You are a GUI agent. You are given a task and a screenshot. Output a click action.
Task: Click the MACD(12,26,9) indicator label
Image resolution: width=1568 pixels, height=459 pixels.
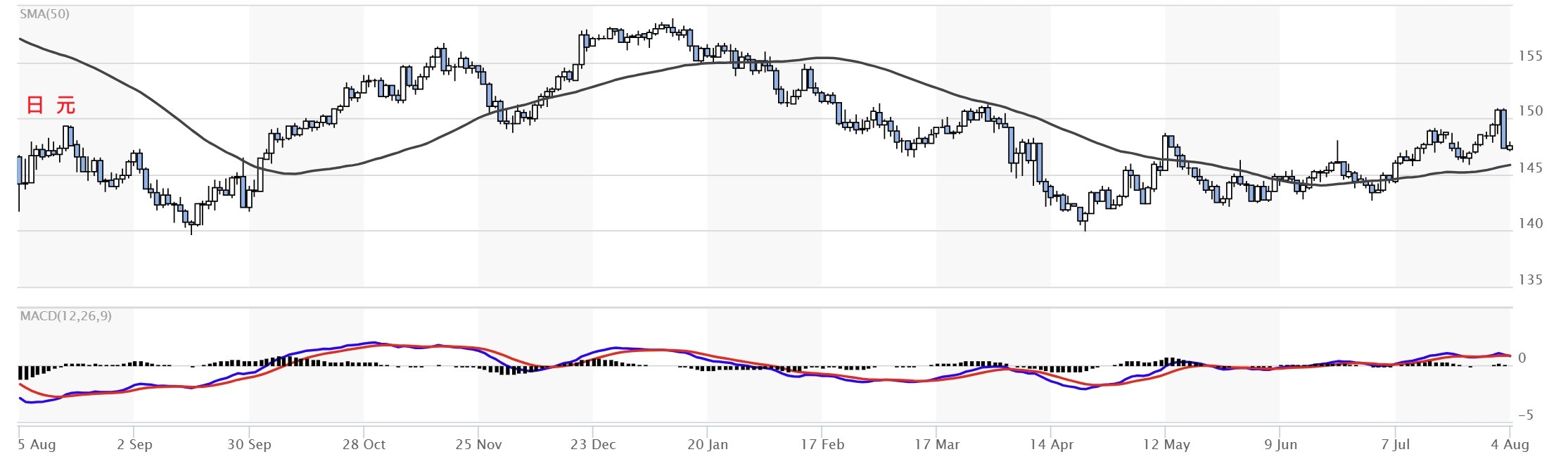click(x=65, y=316)
